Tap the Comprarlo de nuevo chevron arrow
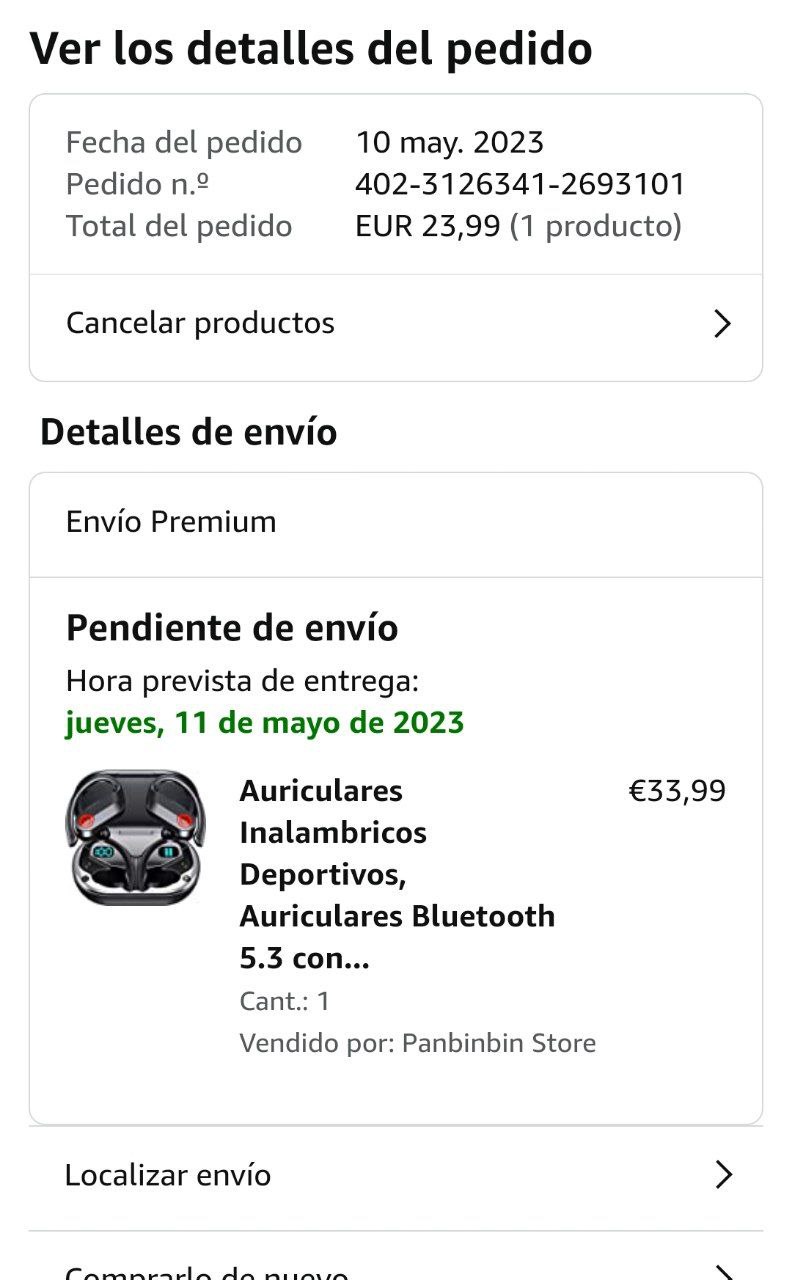Viewport: 792px width, 1280px height. coord(723,1272)
